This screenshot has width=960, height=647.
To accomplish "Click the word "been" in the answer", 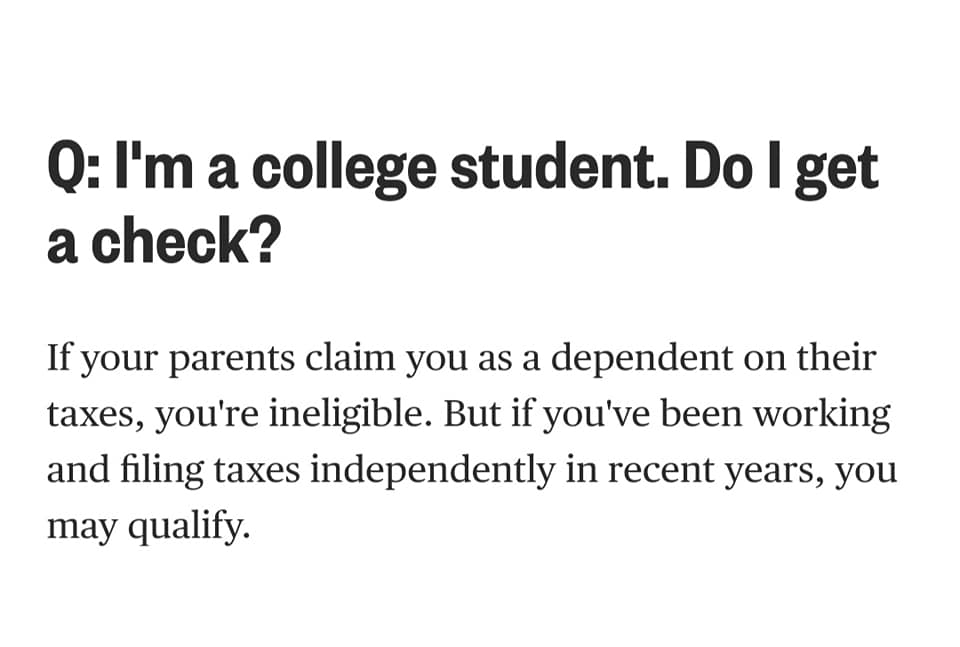I will (x=687, y=413).
